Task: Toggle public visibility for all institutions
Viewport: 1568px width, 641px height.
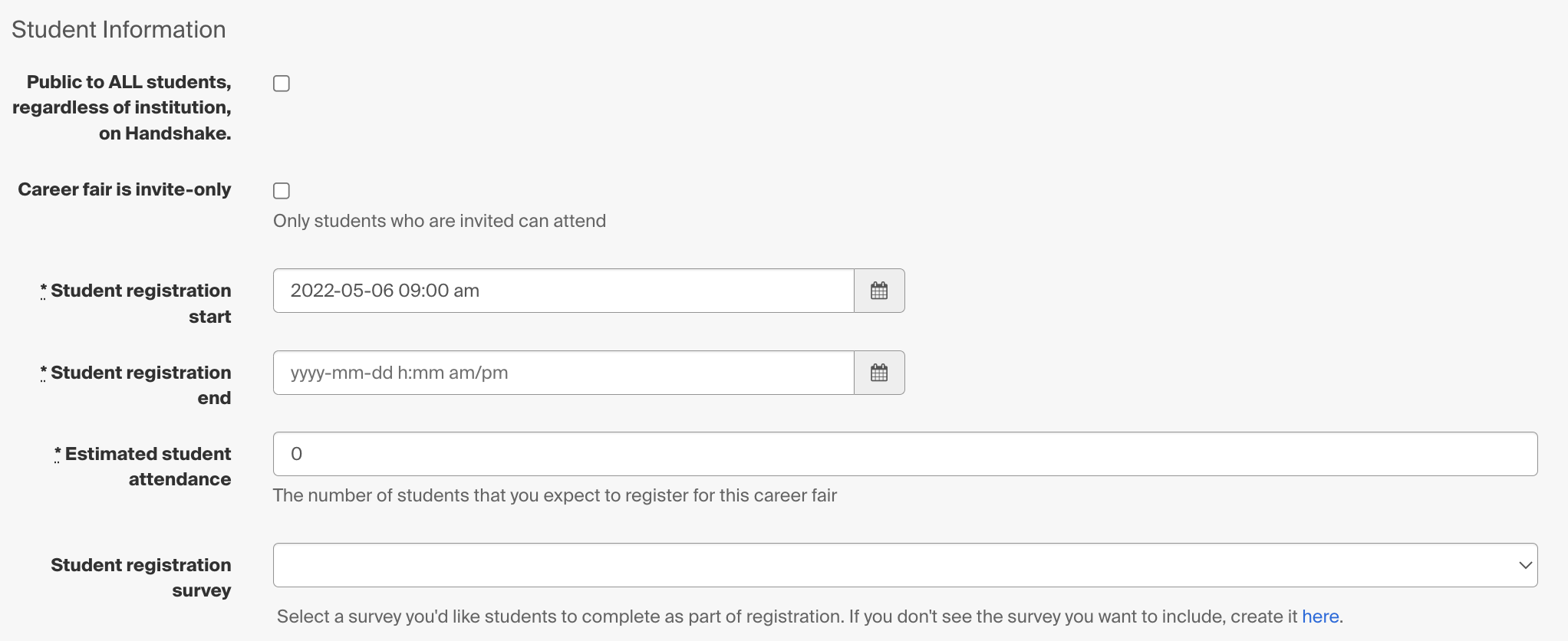Action: point(281,84)
